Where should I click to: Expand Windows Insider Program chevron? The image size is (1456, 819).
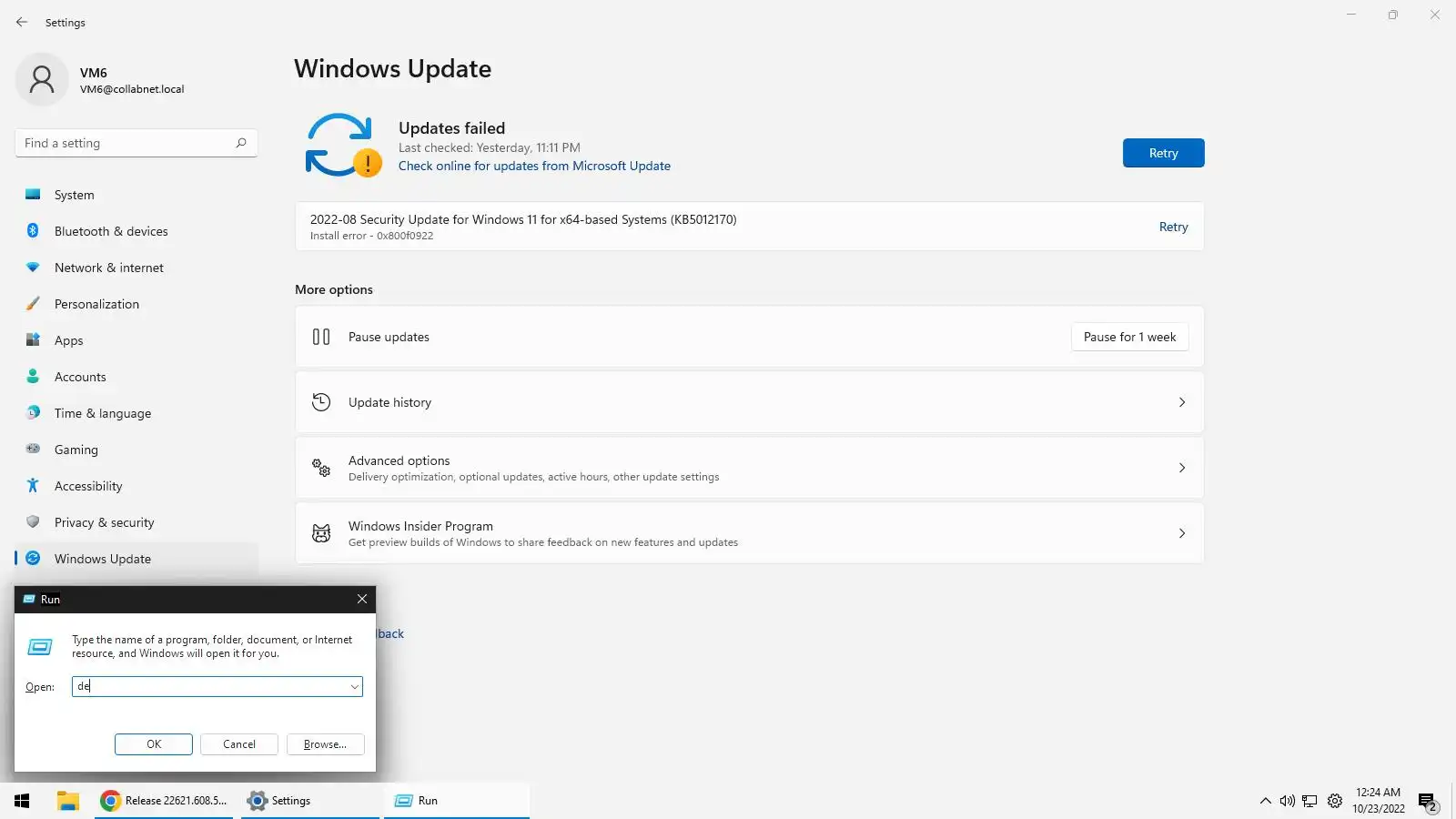point(1182,533)
